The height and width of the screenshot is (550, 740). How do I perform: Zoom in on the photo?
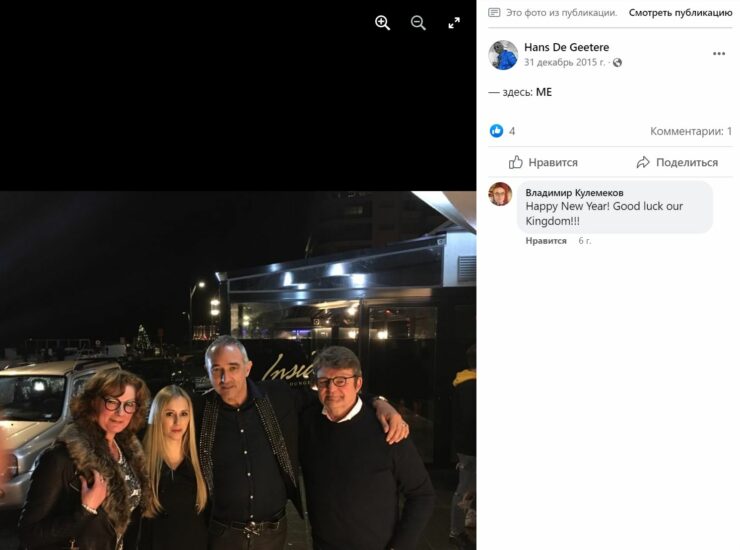382,23
